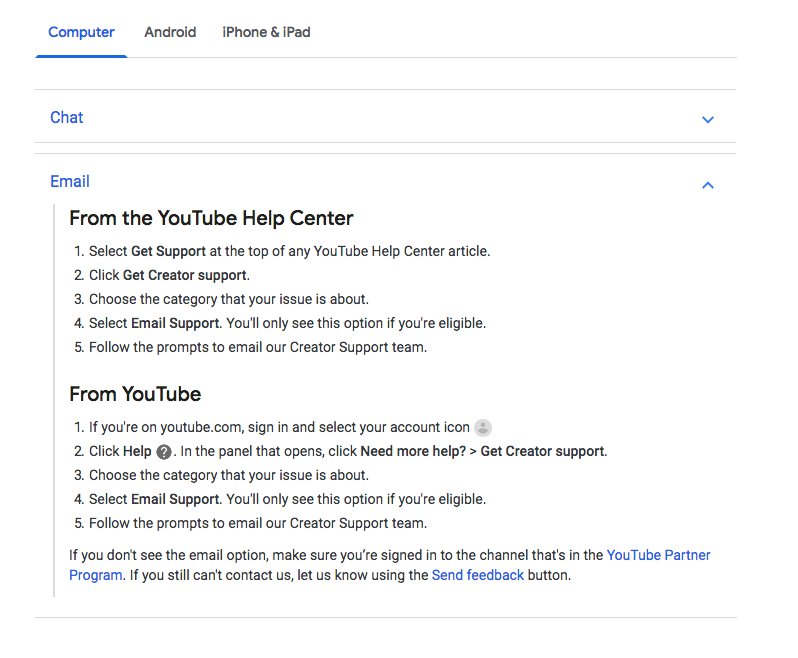
Task: Click 'Select Email Support' step under From YouTube
Action: [288, 499]
